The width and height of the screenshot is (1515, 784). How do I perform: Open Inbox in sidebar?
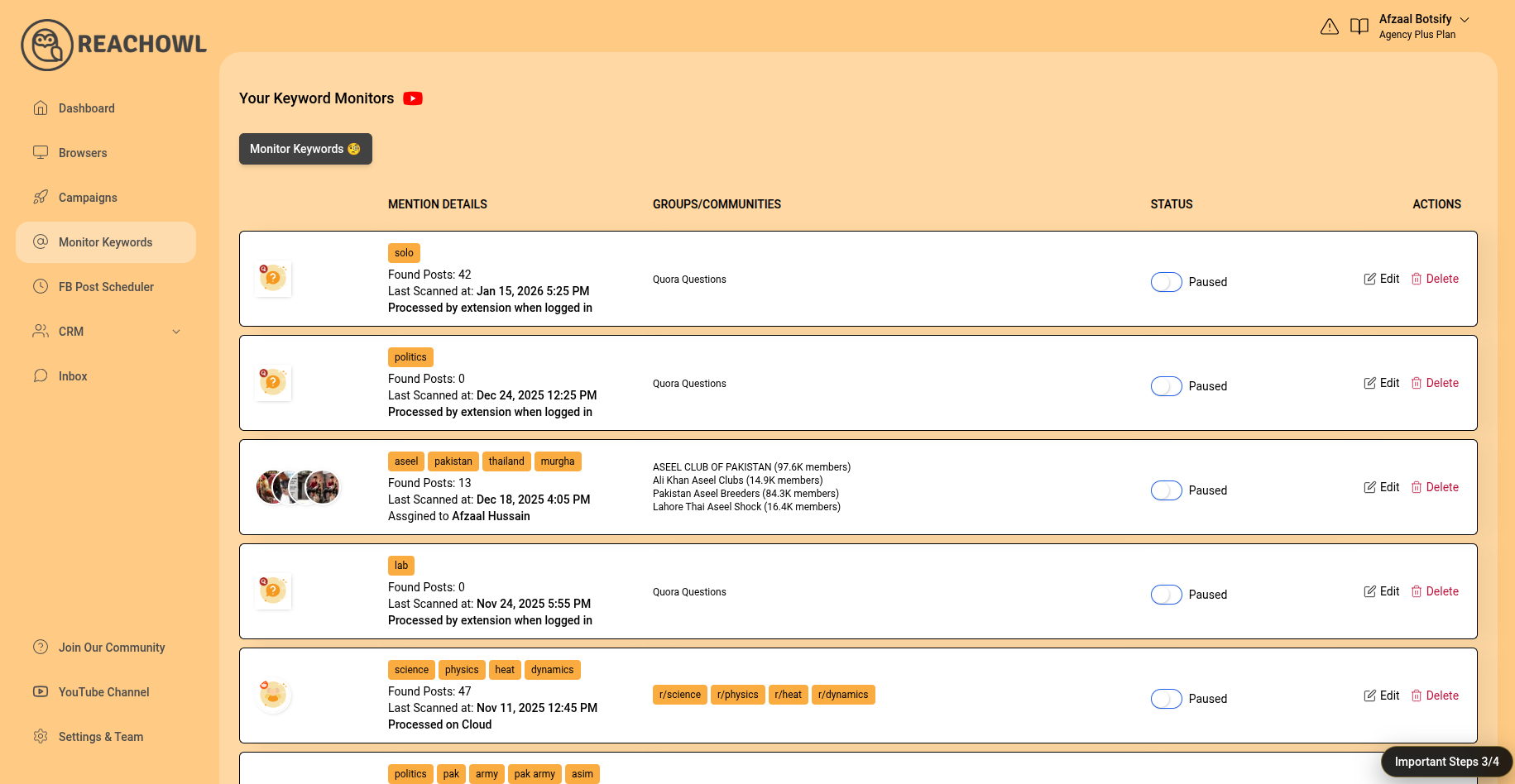pyautogui.click(x=106, y=376)
